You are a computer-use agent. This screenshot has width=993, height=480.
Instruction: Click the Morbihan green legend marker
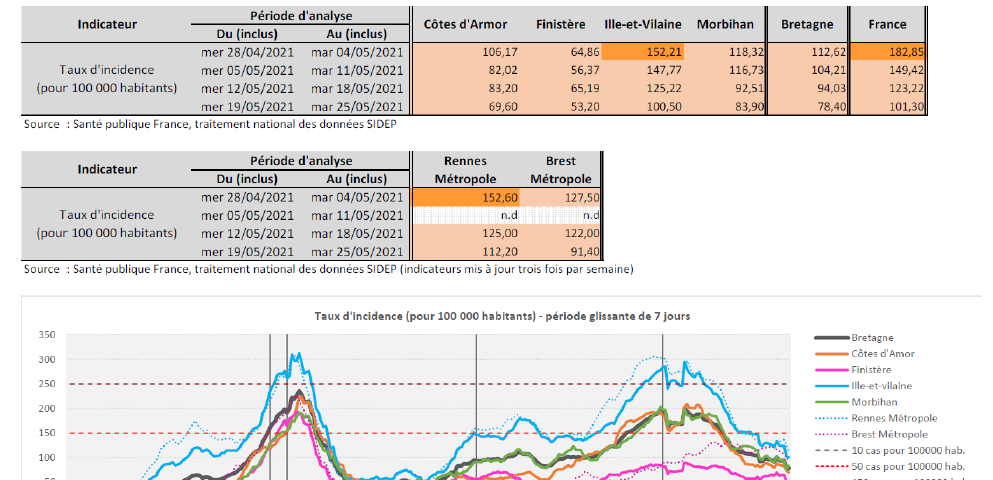[x=832, y=402]
